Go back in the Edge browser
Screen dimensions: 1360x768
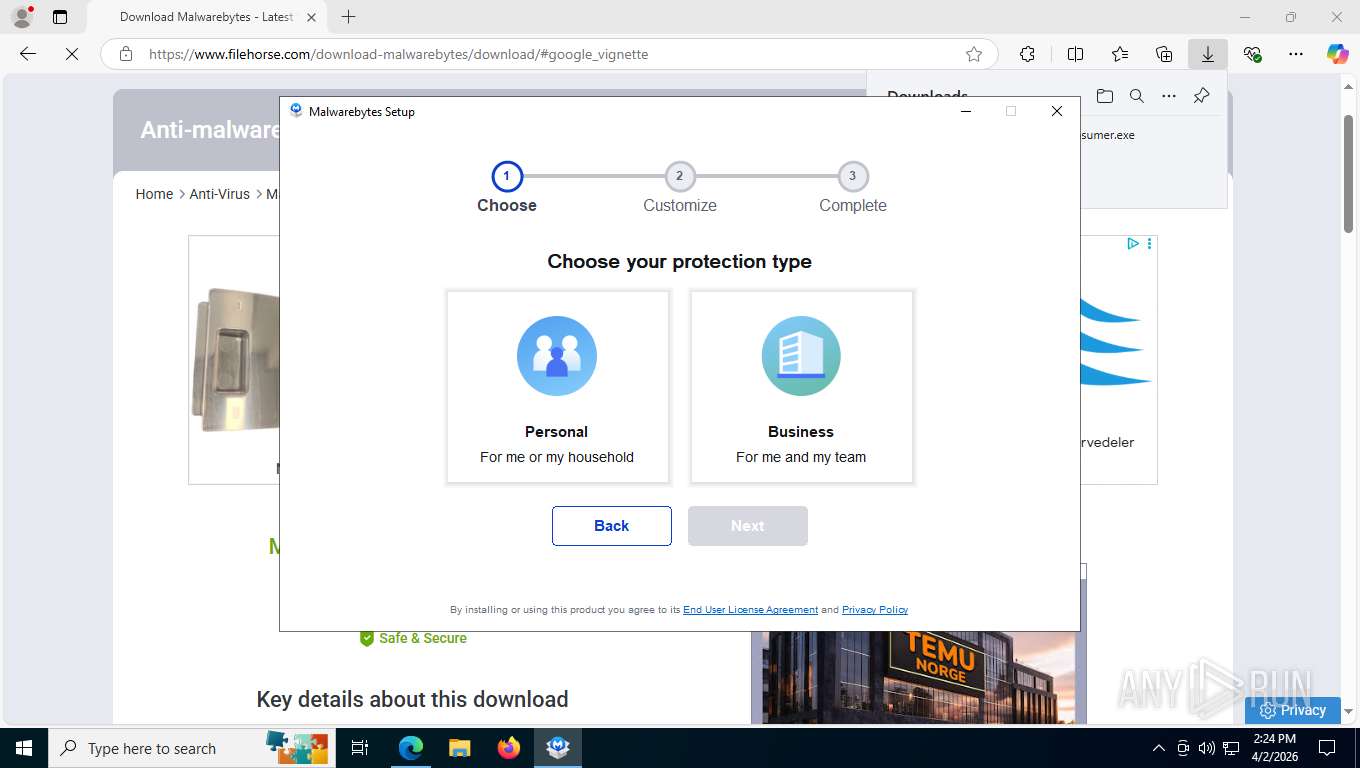pyautogui.click(x=28, y=54)
